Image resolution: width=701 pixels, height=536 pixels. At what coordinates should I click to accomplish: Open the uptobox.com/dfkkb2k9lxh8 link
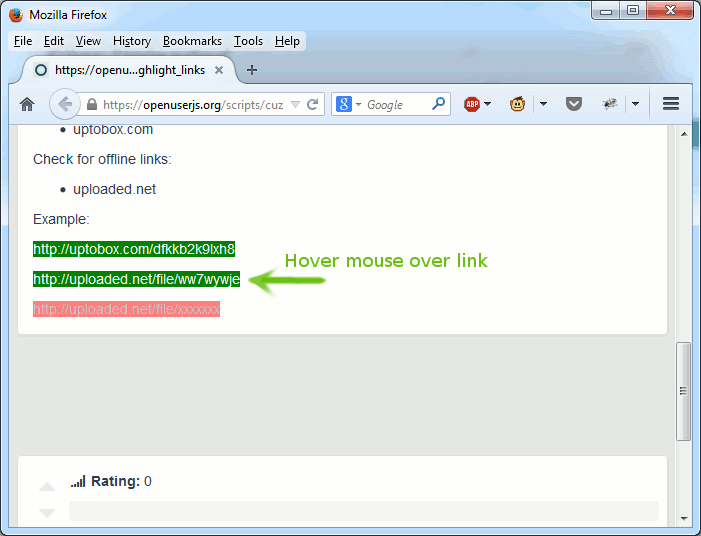(134, 249)
